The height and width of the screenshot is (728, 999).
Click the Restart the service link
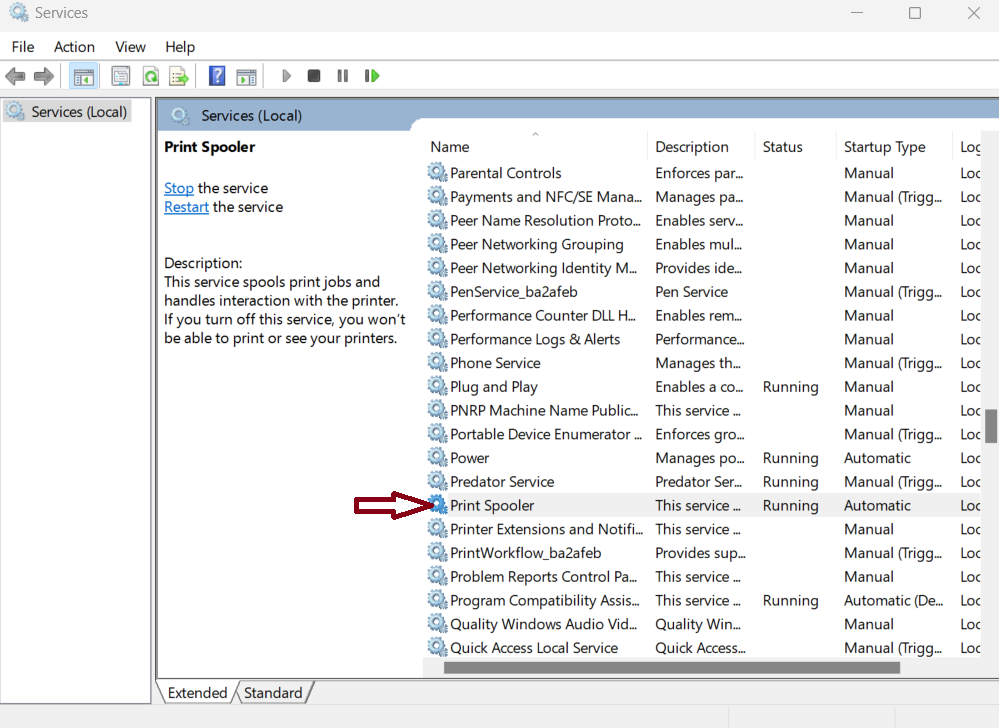click(186, 207)
